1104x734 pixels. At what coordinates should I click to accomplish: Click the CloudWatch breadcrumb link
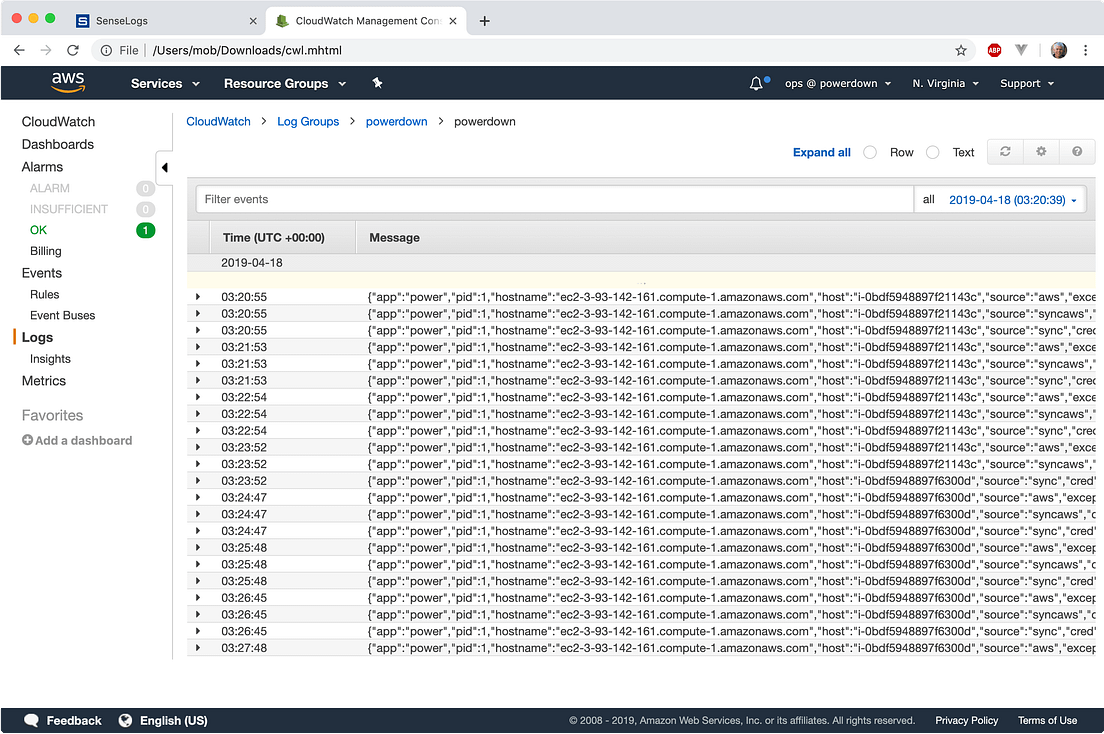tap(218, 121)
